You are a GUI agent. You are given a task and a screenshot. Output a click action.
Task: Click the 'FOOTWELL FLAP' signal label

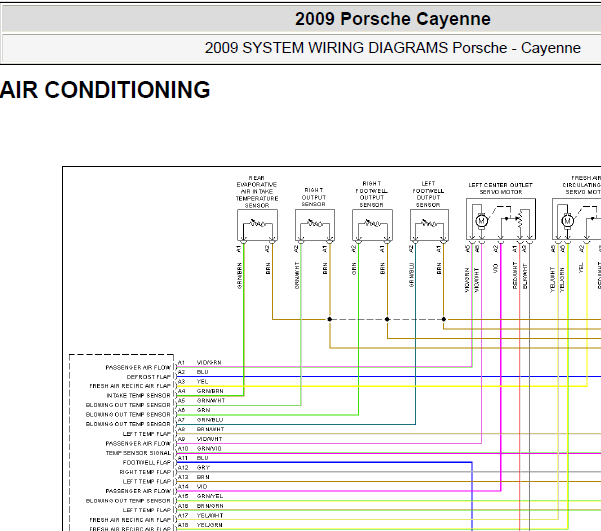[x=147, y=462]
